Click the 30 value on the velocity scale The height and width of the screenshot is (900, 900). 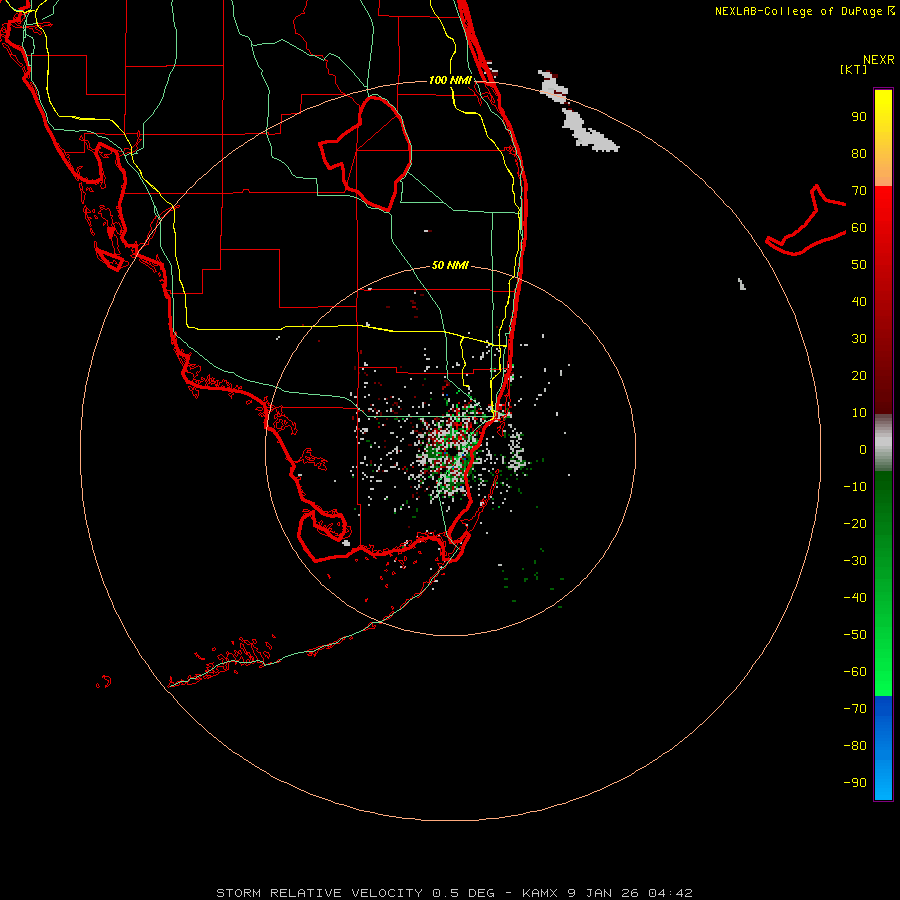coord(859,339)
